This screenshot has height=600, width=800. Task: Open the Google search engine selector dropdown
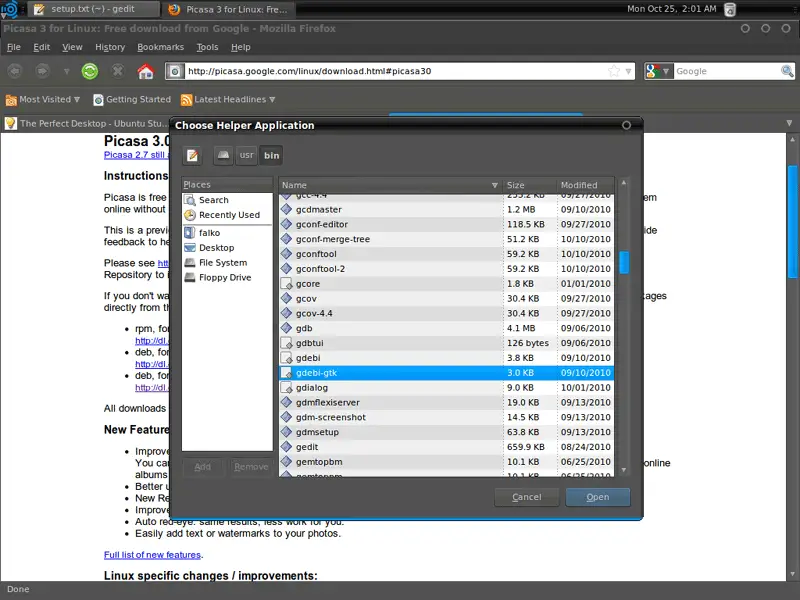coord(659,71)
